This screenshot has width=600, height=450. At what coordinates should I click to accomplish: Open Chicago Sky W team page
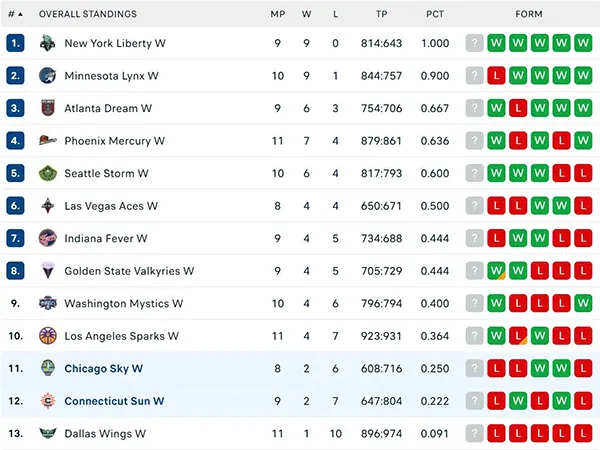click(x=104, y=368)
